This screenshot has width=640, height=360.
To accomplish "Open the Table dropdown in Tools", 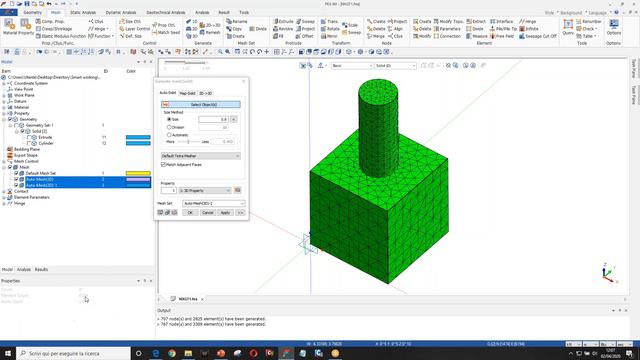I will point(587,36).
